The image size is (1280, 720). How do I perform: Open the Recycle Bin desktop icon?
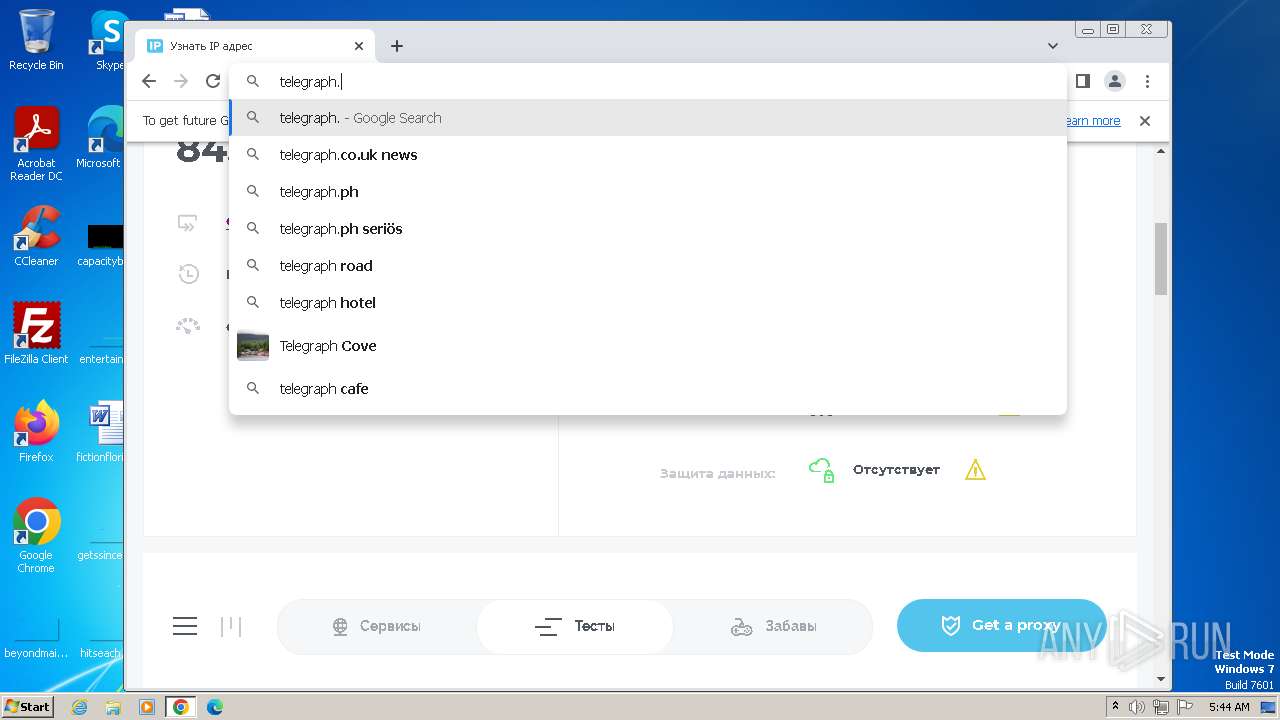(x=36, y=40)
